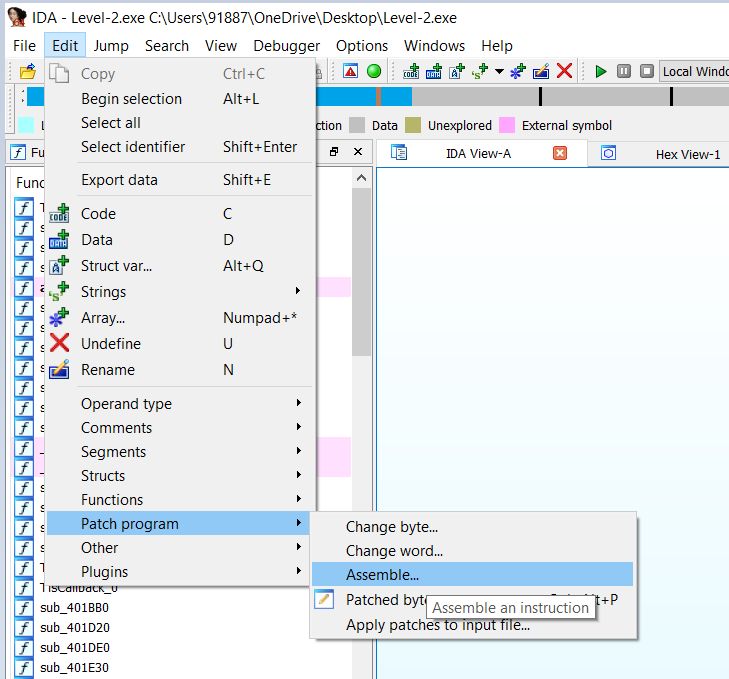729x679 pixels.
Task: Click the toolbar Rename icon
Action: click(541, 71)
